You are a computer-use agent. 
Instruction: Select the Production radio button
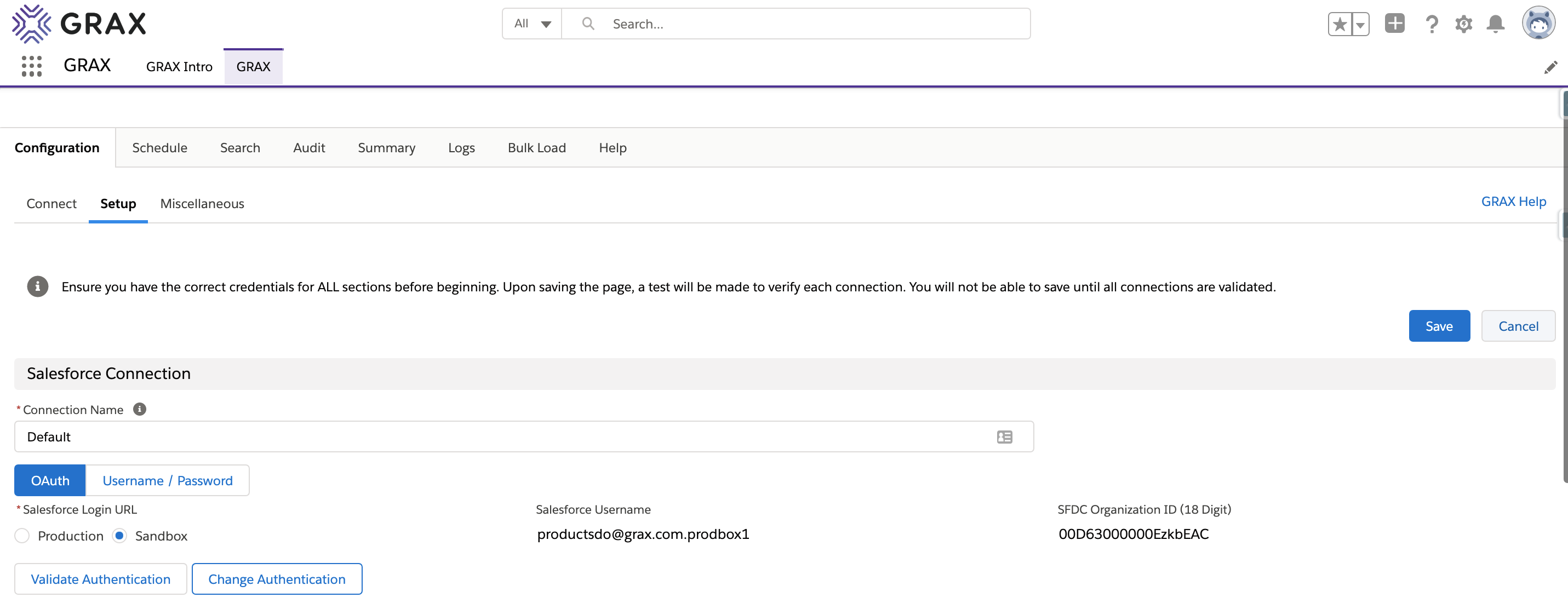point(22,536)
